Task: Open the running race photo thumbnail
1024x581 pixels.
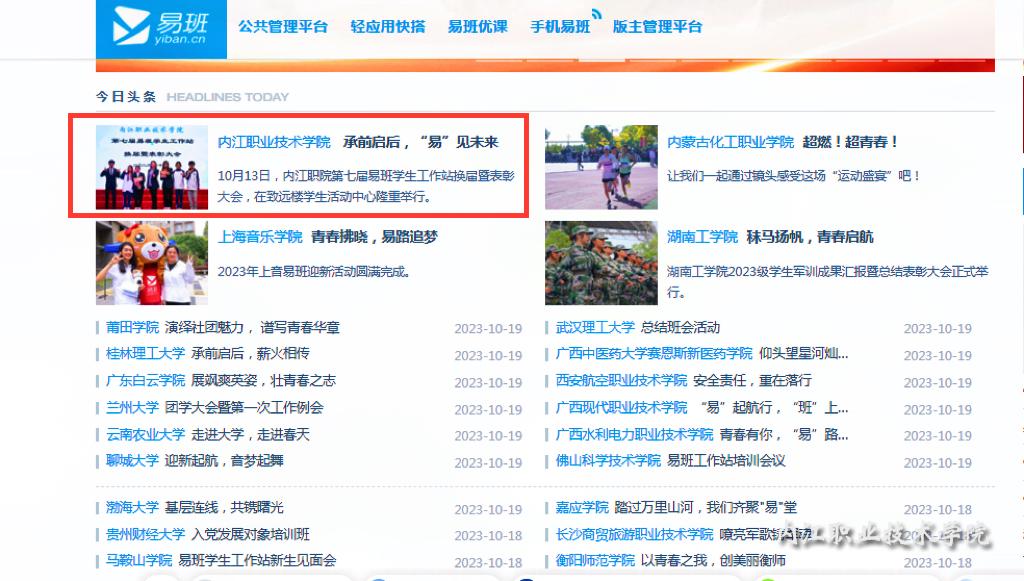Action: coord(601,167)
